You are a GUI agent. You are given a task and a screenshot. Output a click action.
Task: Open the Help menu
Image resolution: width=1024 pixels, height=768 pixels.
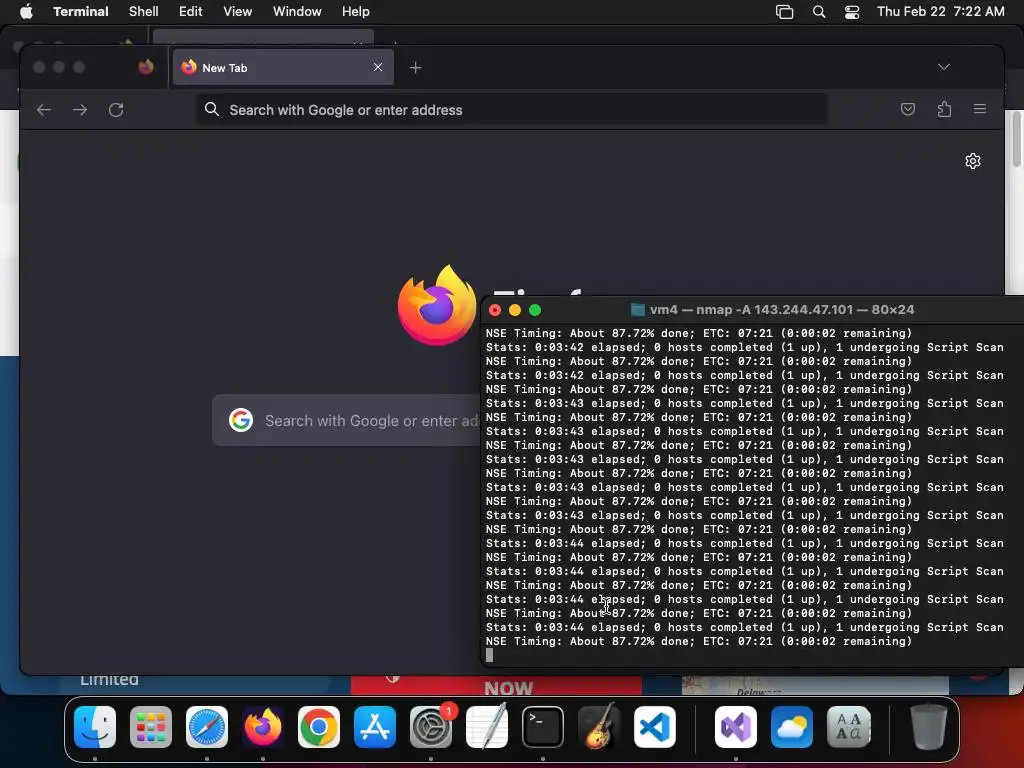tap(355, 12)
